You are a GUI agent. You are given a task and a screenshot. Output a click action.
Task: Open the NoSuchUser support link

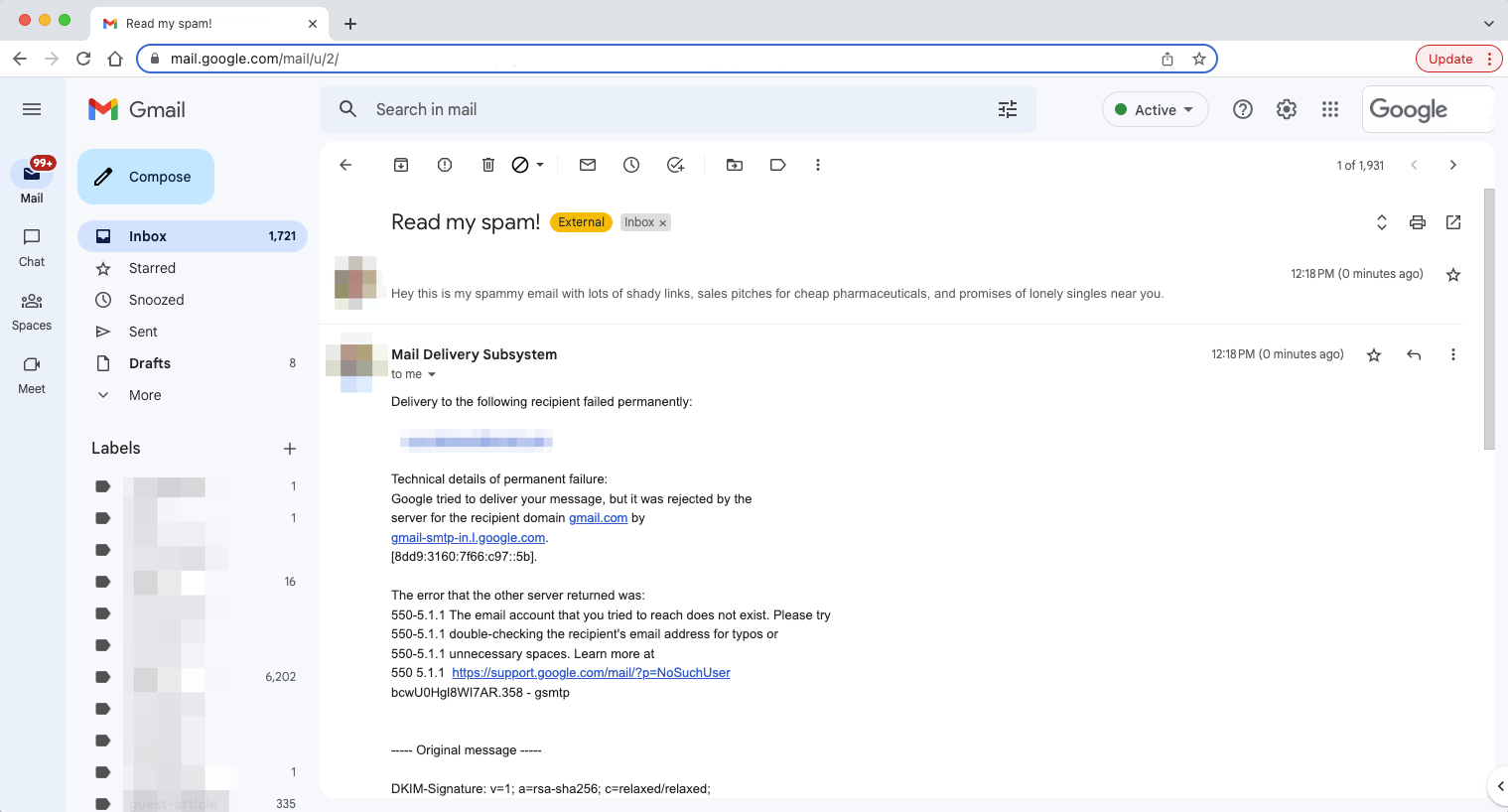[591, 673]
